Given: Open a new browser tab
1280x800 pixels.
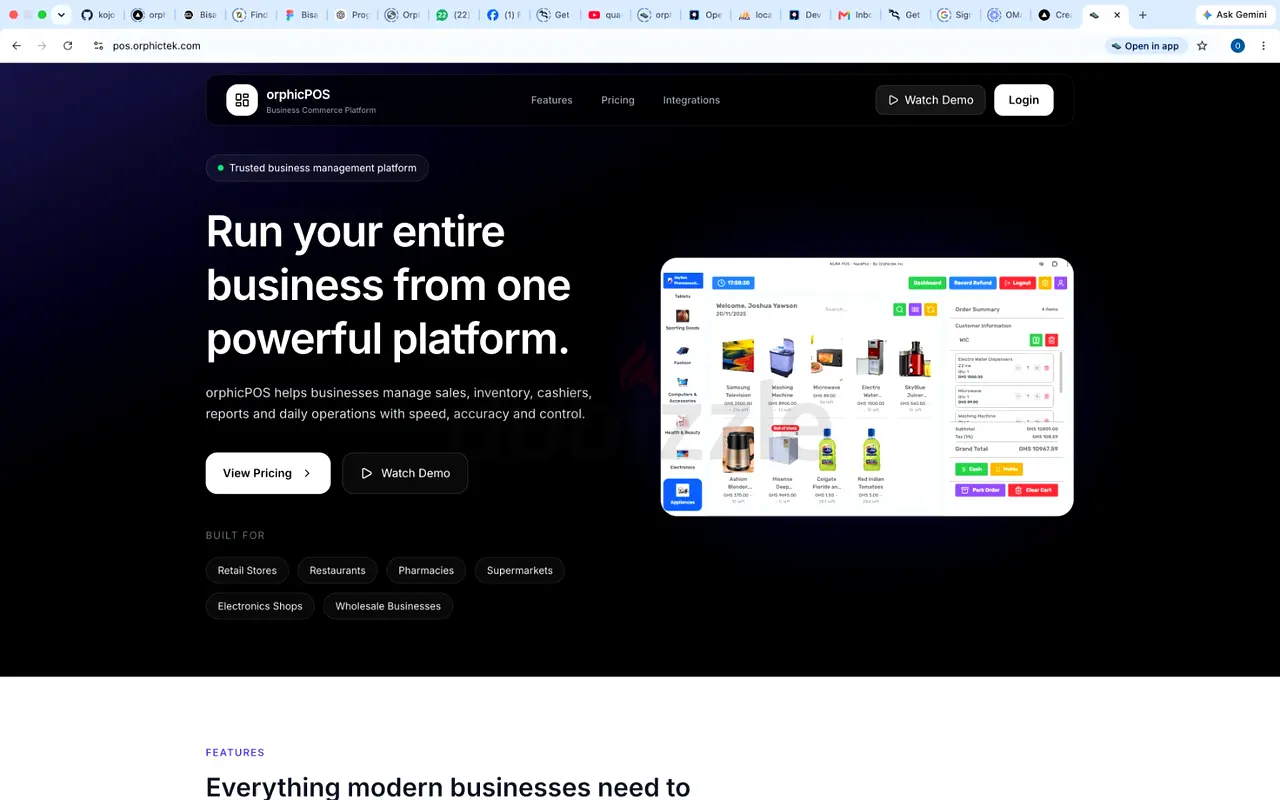Looking at the screenshot, I should tap(1143, 15).
